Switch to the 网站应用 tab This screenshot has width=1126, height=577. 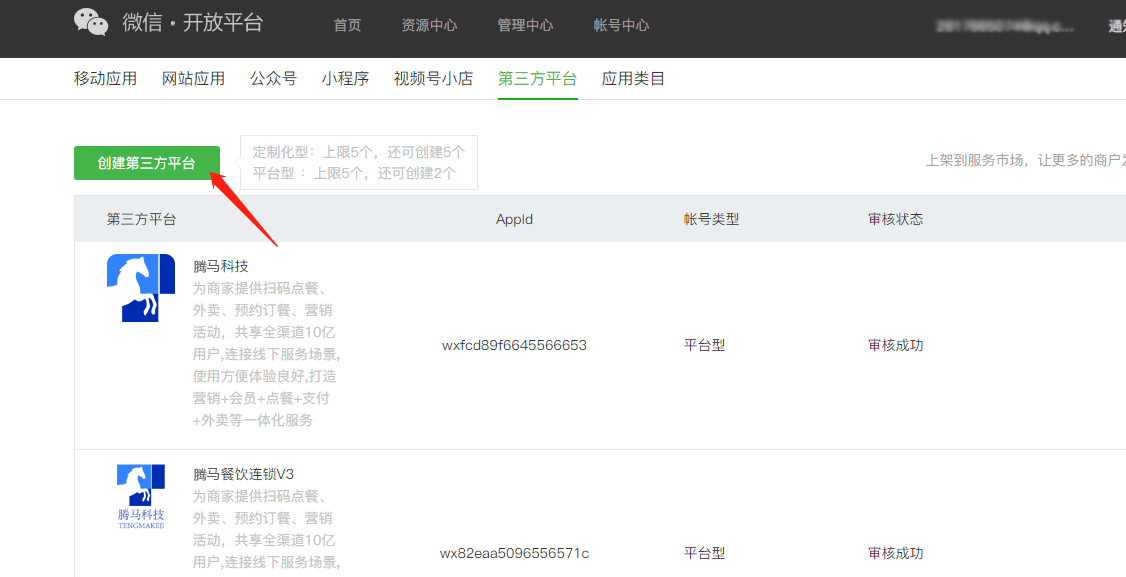[193, 78]
